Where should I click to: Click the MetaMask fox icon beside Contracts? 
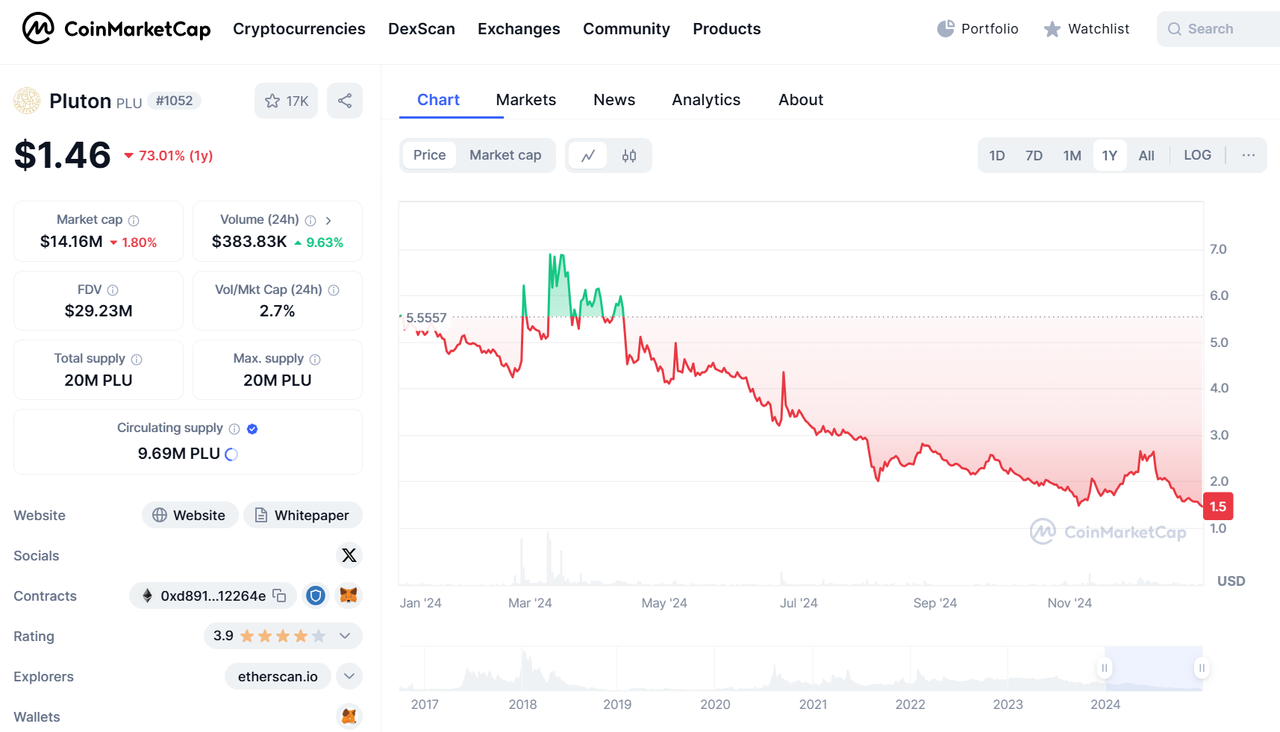(348, 596)
